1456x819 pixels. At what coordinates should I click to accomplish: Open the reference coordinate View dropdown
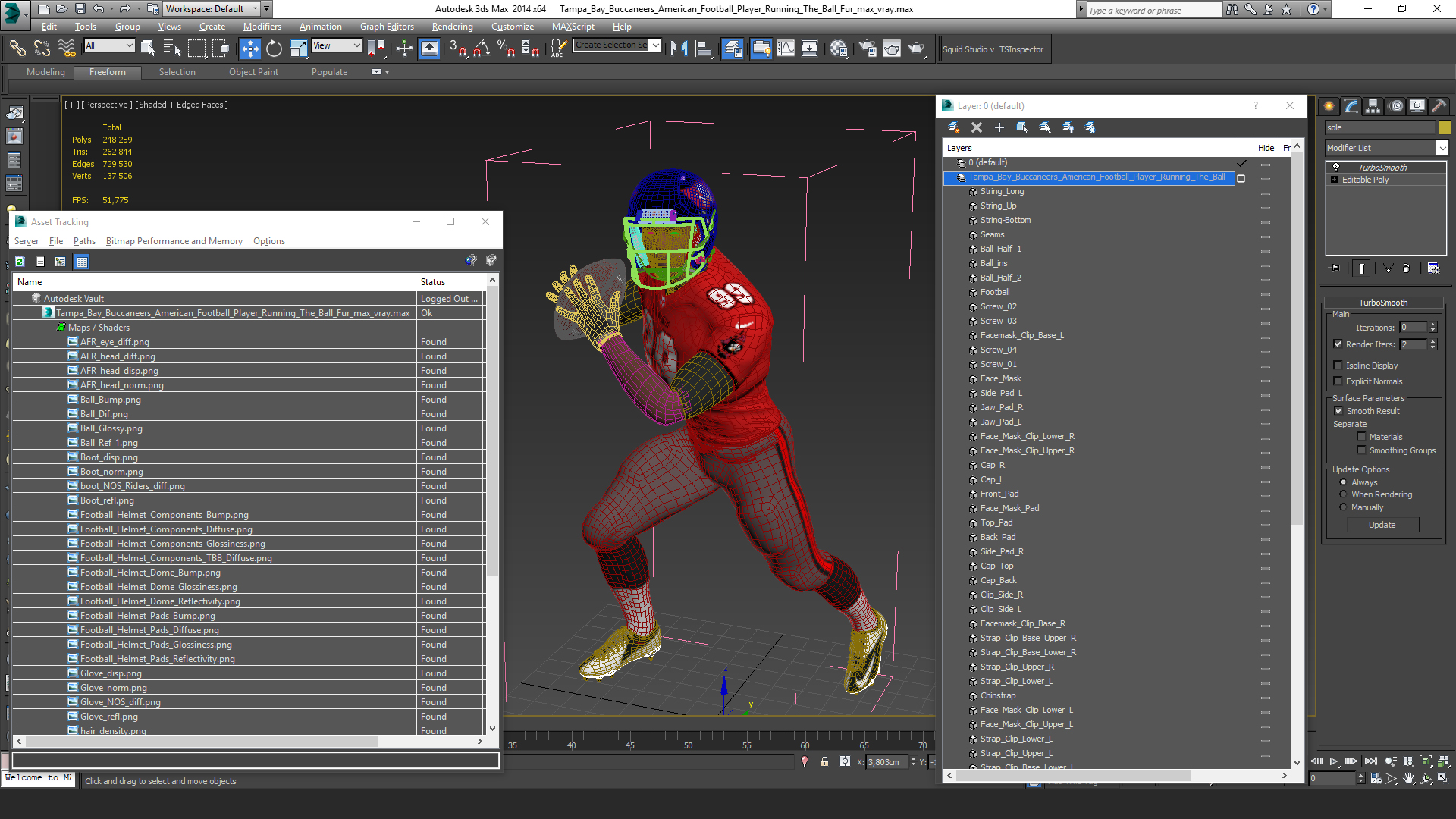coord(337,45)
